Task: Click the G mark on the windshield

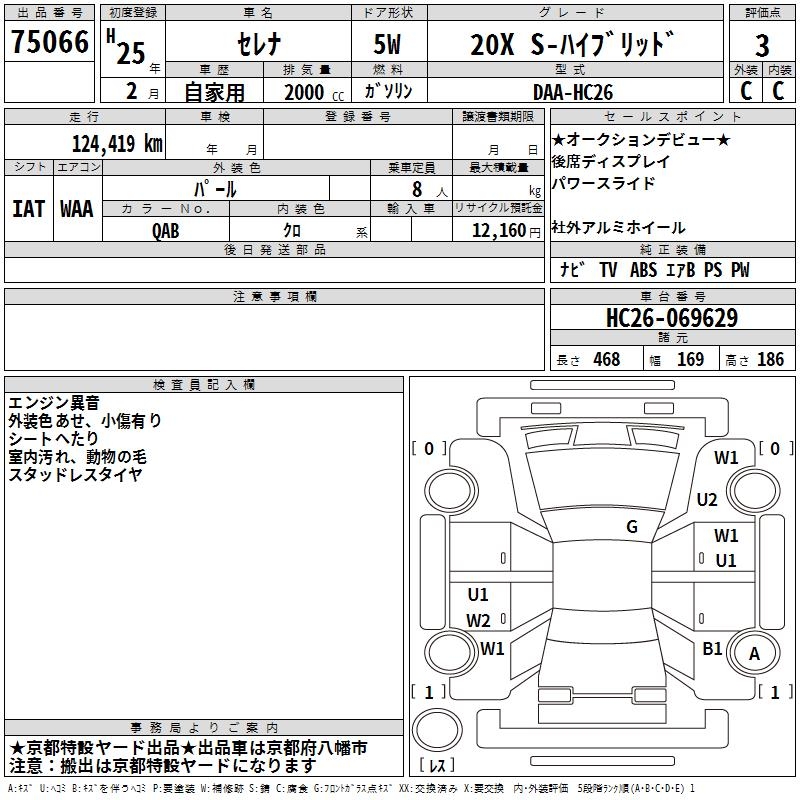Action: (x=632, y=527)
